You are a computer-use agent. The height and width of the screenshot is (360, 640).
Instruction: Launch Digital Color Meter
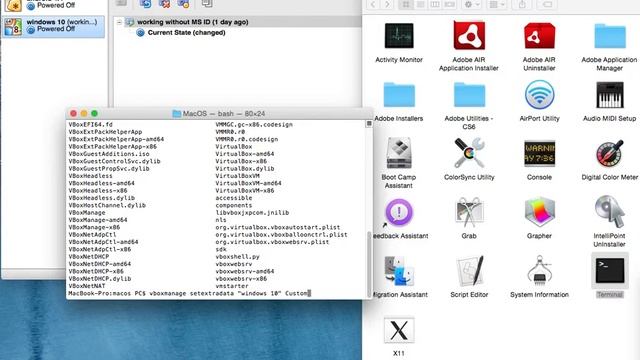[610, 153]
